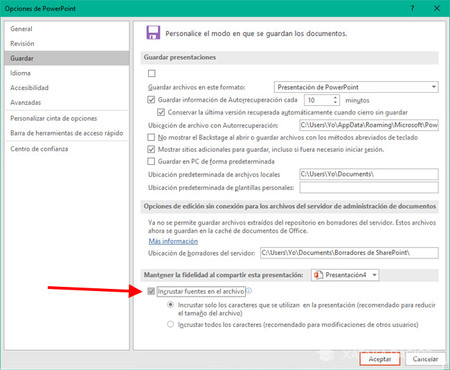Open the Más información link
450x370 pixels.
click(173, 241)
